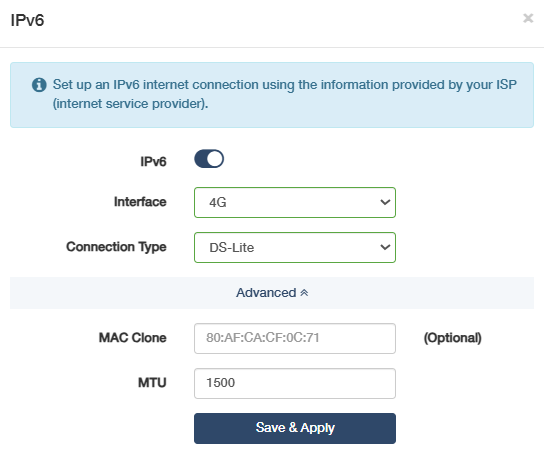Click into the MTU field showing 1500

pos(295,383)
